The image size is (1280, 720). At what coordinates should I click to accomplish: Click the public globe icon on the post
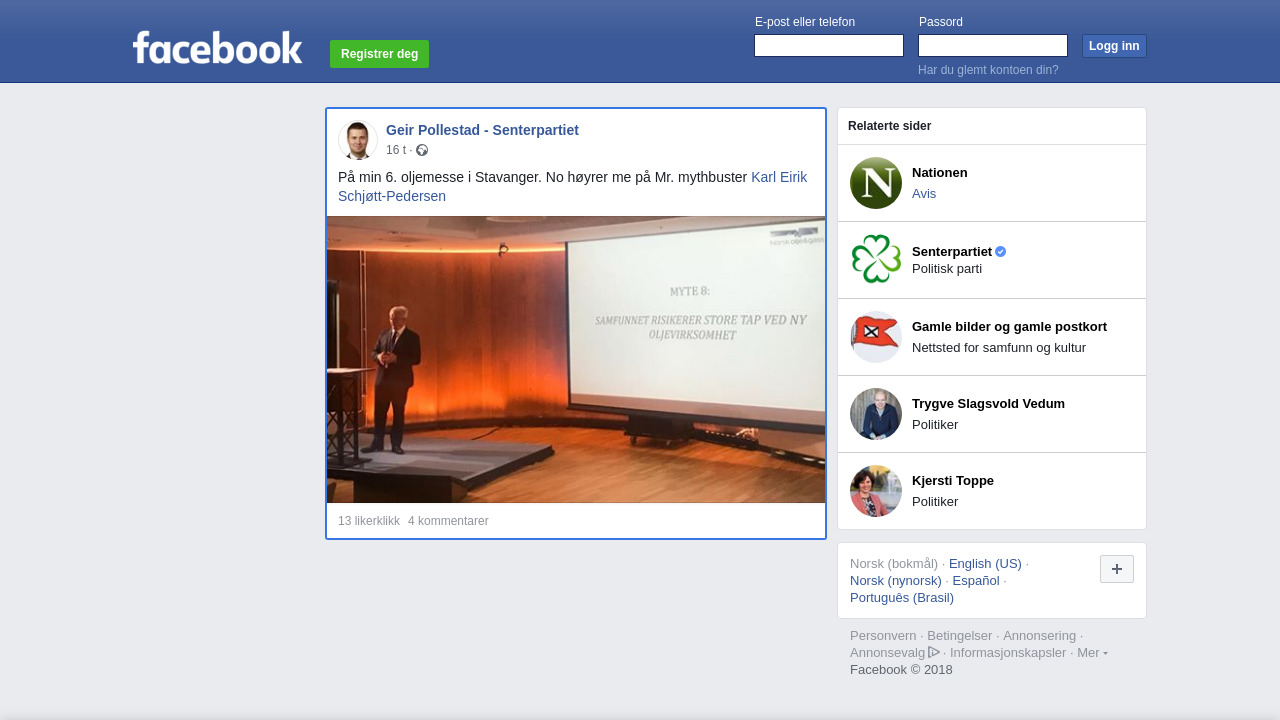422,150
